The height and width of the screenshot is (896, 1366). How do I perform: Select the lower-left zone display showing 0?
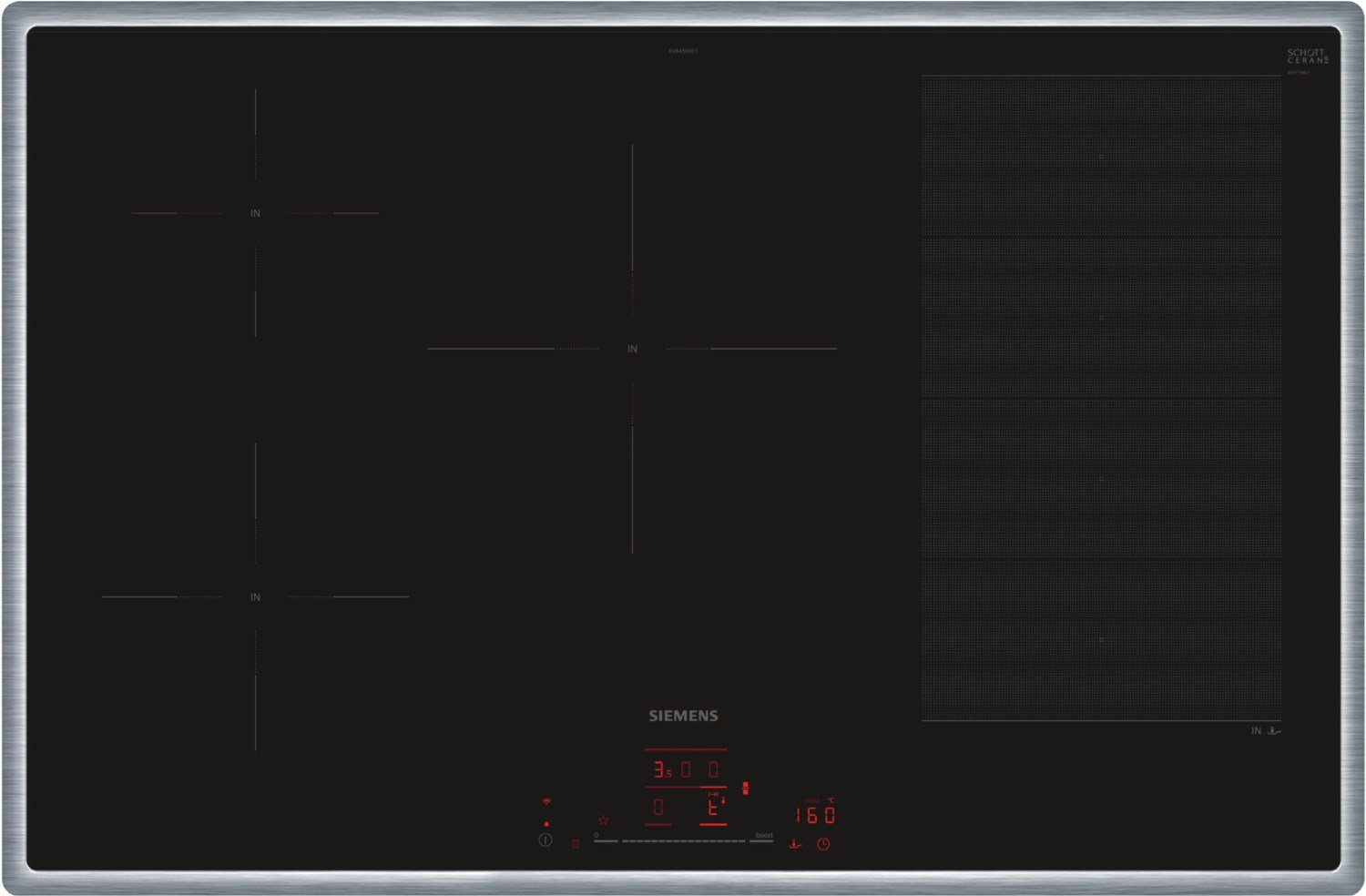point(658,808)
